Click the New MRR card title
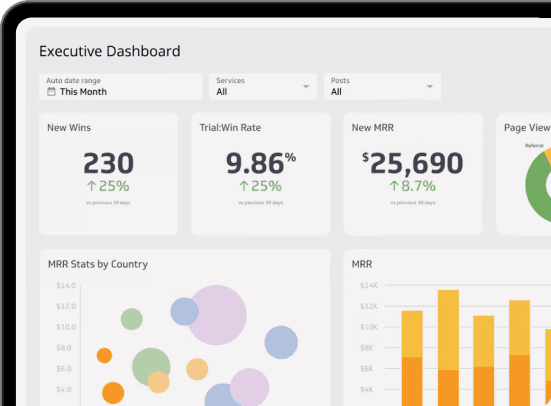 373,128
